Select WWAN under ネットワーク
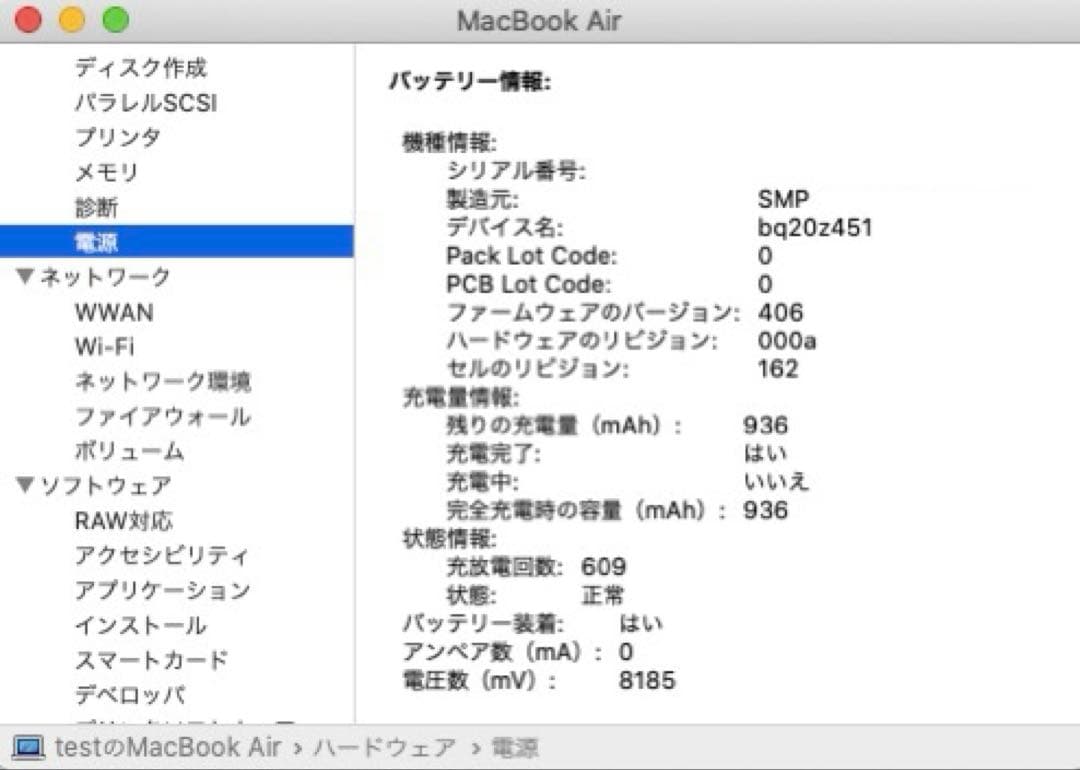Viewport: 1080px width, 770px height. pyautogui.click(x=116, y=312)
